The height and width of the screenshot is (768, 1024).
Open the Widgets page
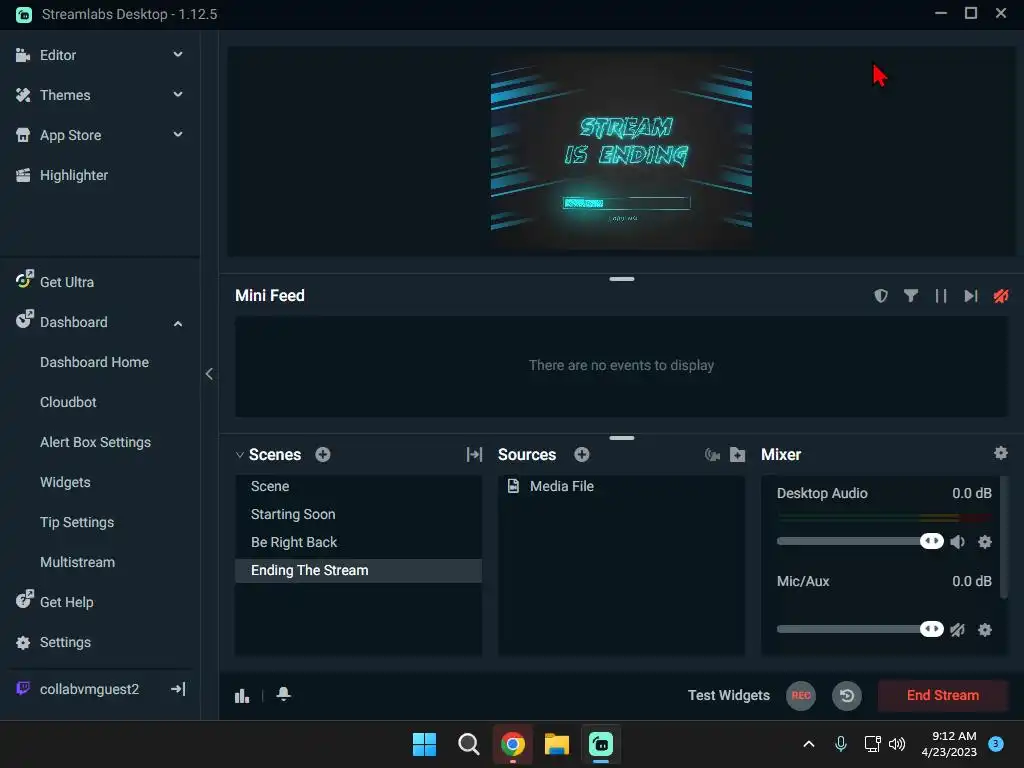[x=65, y=482]
